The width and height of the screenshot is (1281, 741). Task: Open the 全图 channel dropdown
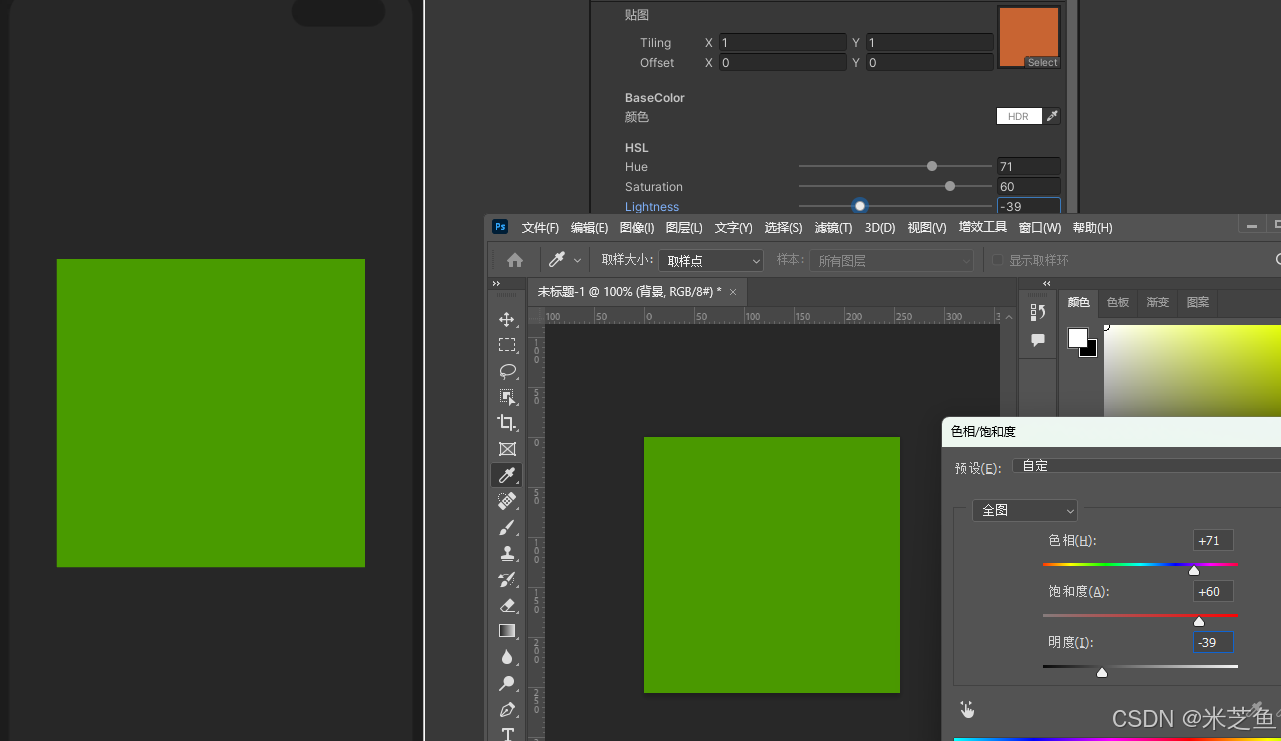pos(1024,510)
